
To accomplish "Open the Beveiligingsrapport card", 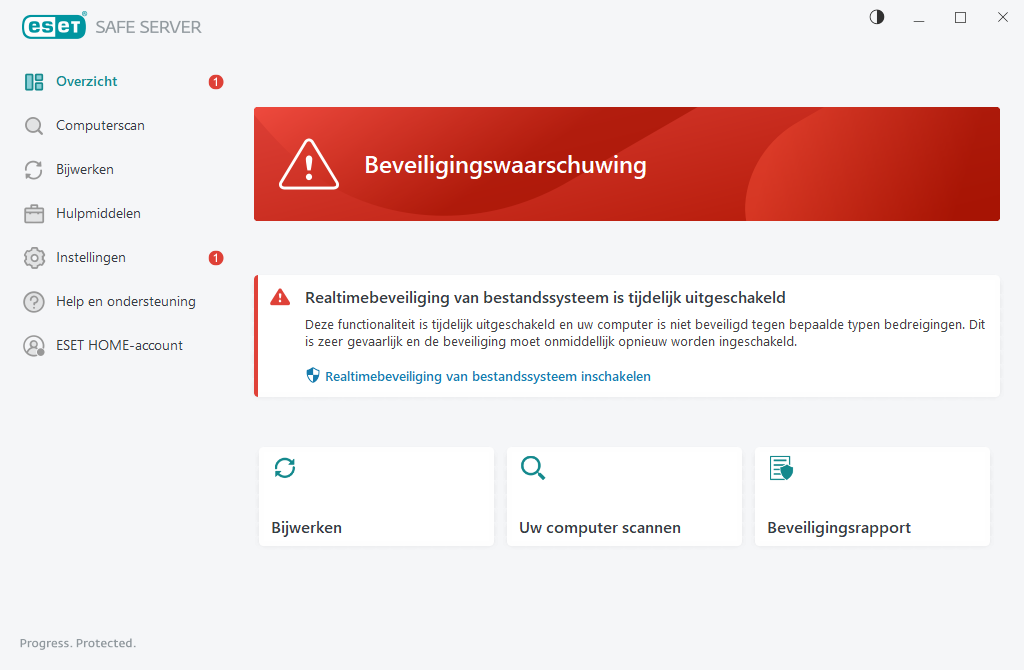I will pyautogui.click(x=872, y=496).
